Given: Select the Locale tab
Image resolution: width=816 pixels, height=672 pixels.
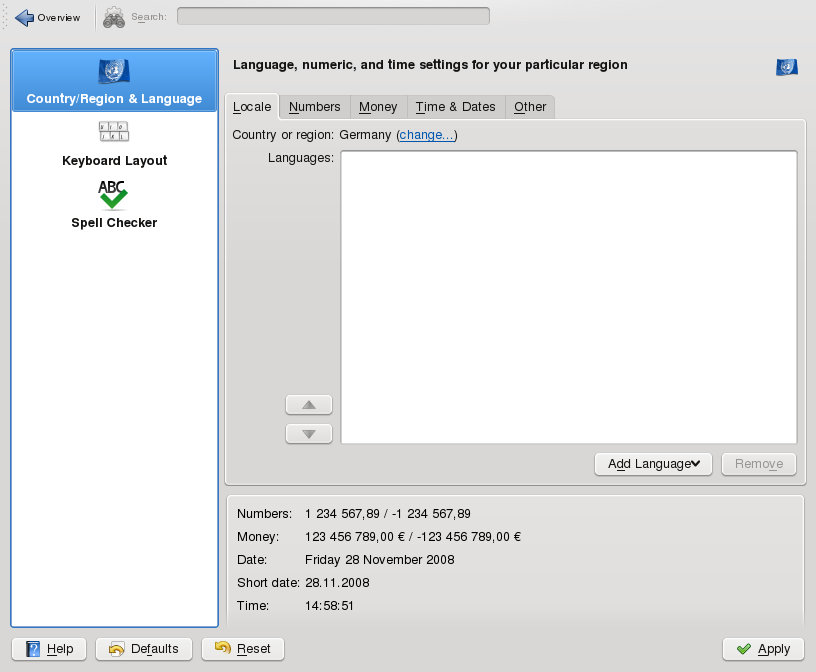Looking at the screenshot, I should coord(252,107).
